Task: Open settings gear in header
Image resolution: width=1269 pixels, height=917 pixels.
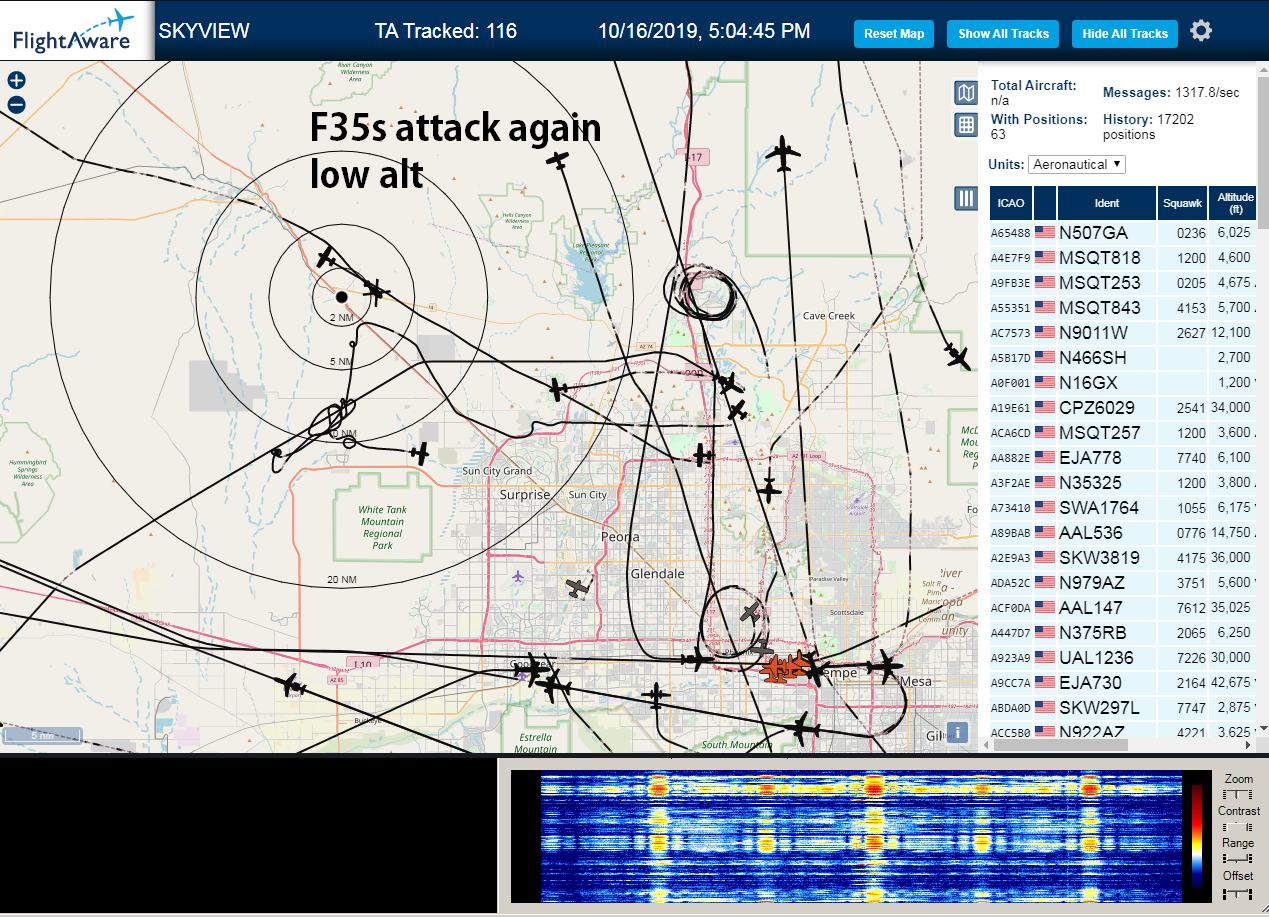Action: (x=1201, y=31)
